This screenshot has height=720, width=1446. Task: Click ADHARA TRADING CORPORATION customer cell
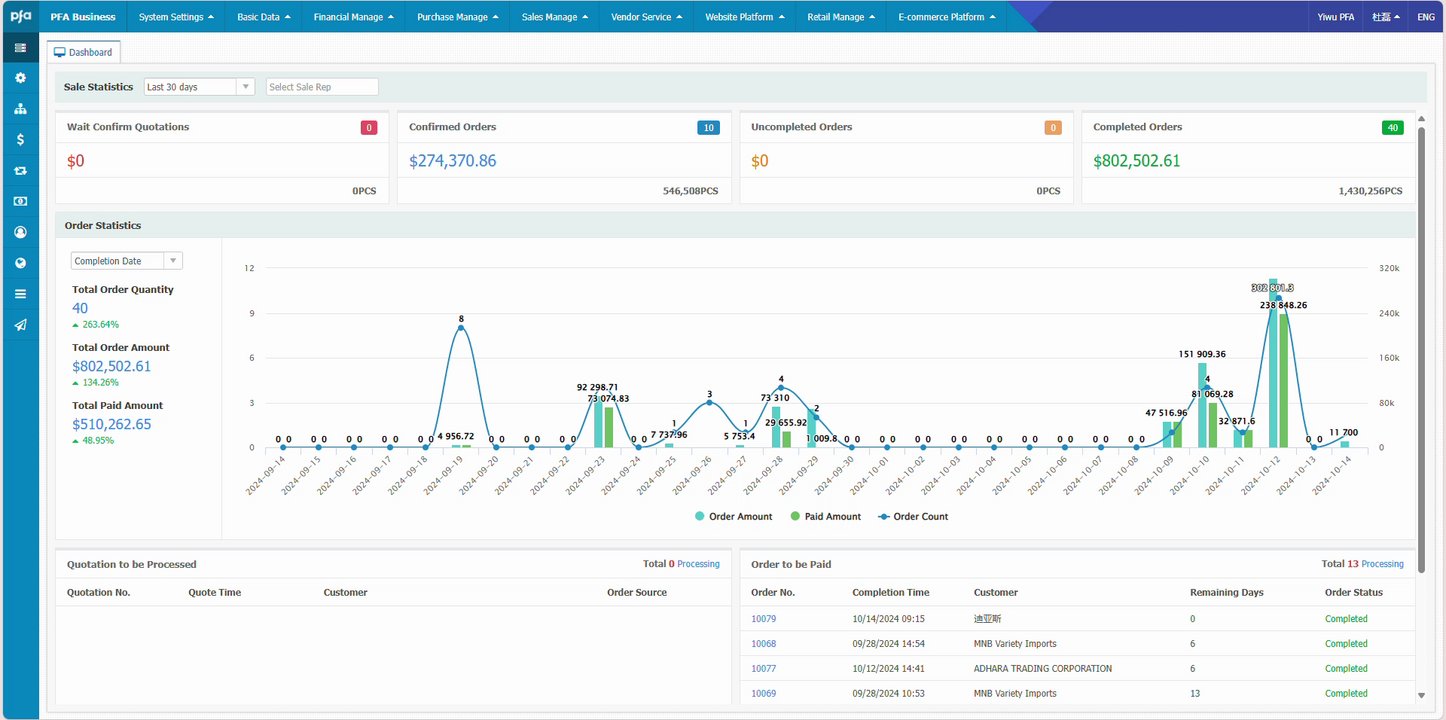coord(1042,669)
